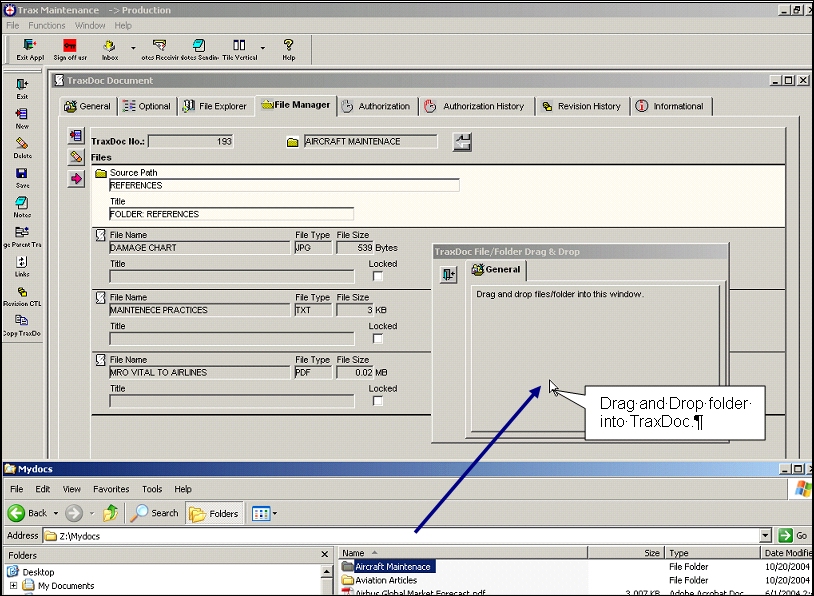Sort by the Name column header
Screen dimensions: 814x596
coord(463,553)
